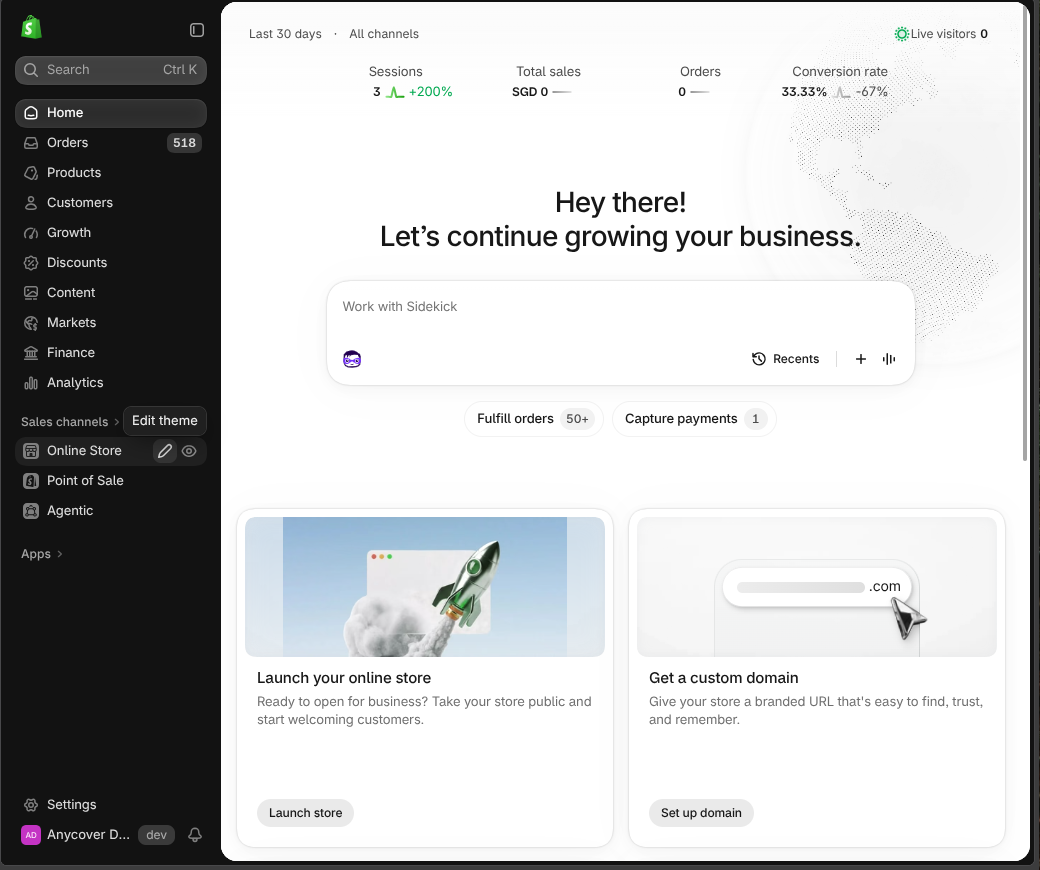Open Sidekick Recents
This screenshot has height=870, width=1040.
coord(785,359)
